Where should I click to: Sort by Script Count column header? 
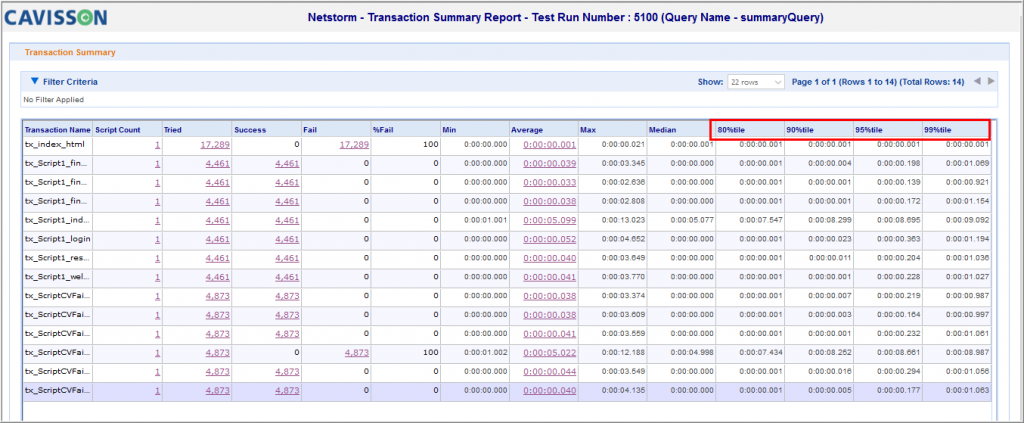pyautogui.click(x=118, y=130)
